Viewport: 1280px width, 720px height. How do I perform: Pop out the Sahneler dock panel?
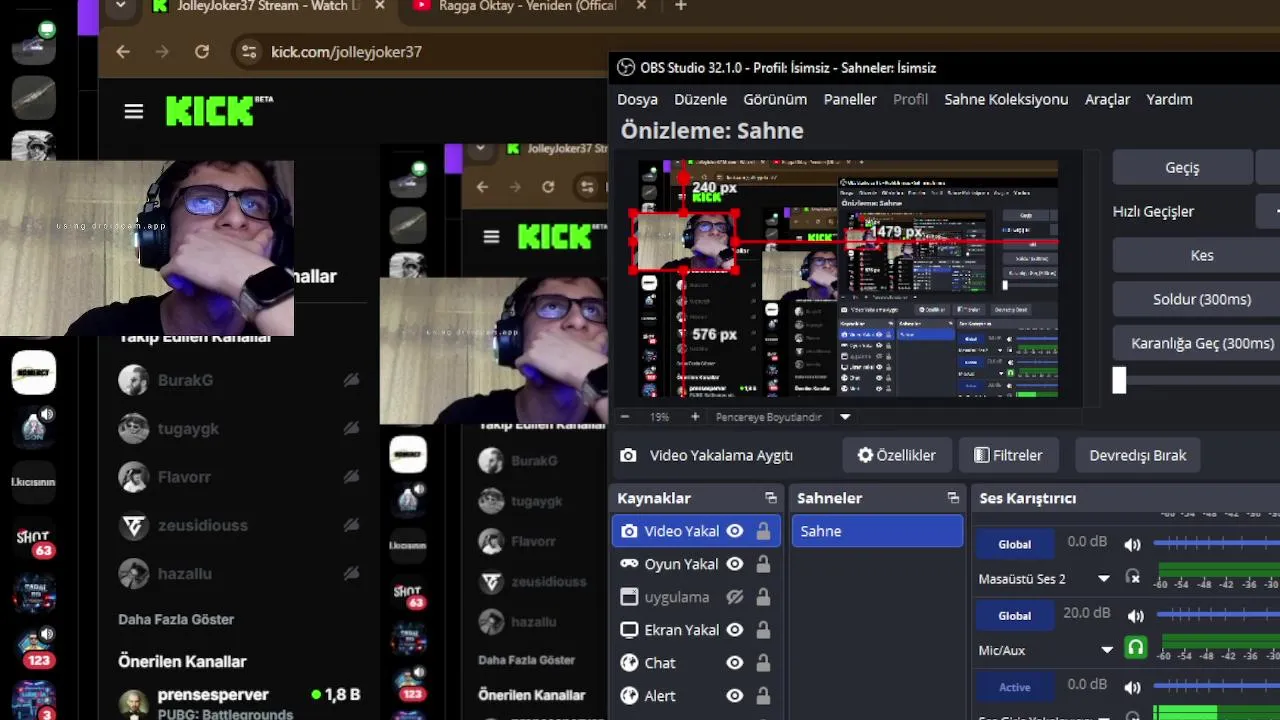953,498
